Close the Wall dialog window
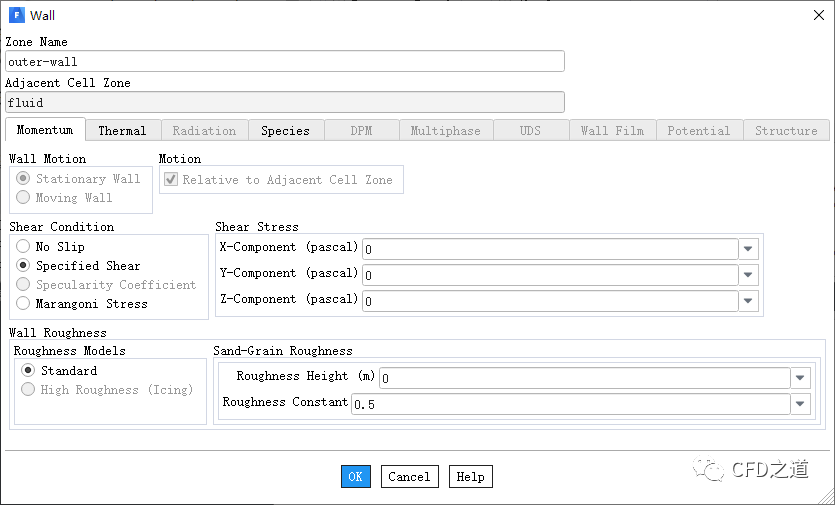 [818, 15]
